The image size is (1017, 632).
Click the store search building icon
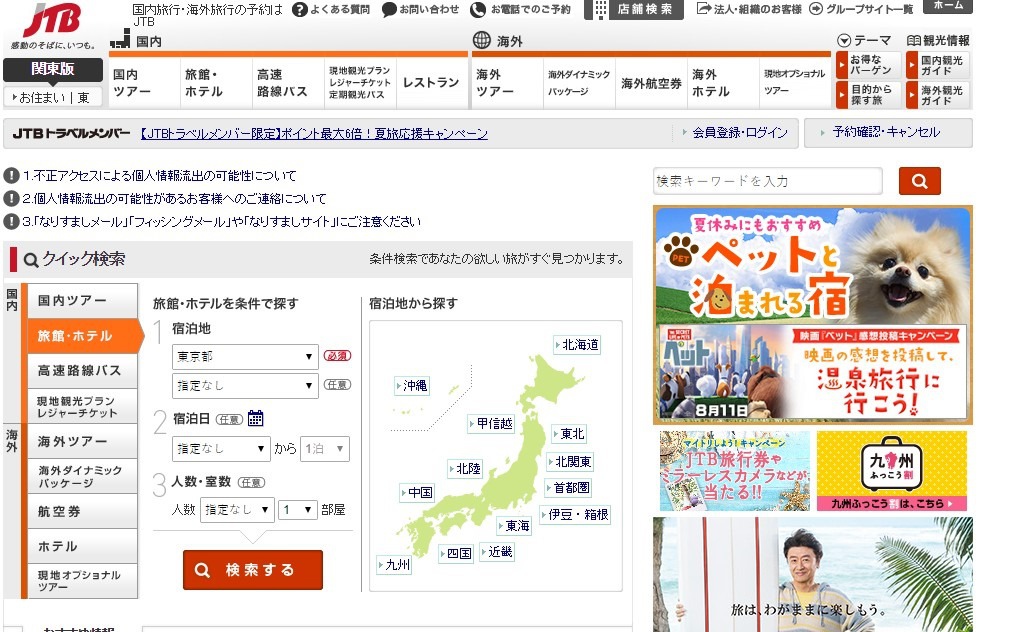point(600,10)
